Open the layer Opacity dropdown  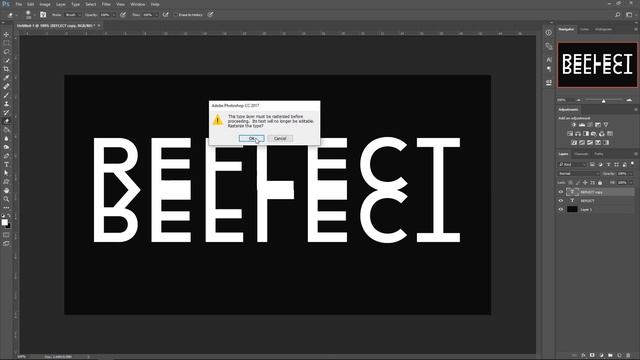click(631, 174)
